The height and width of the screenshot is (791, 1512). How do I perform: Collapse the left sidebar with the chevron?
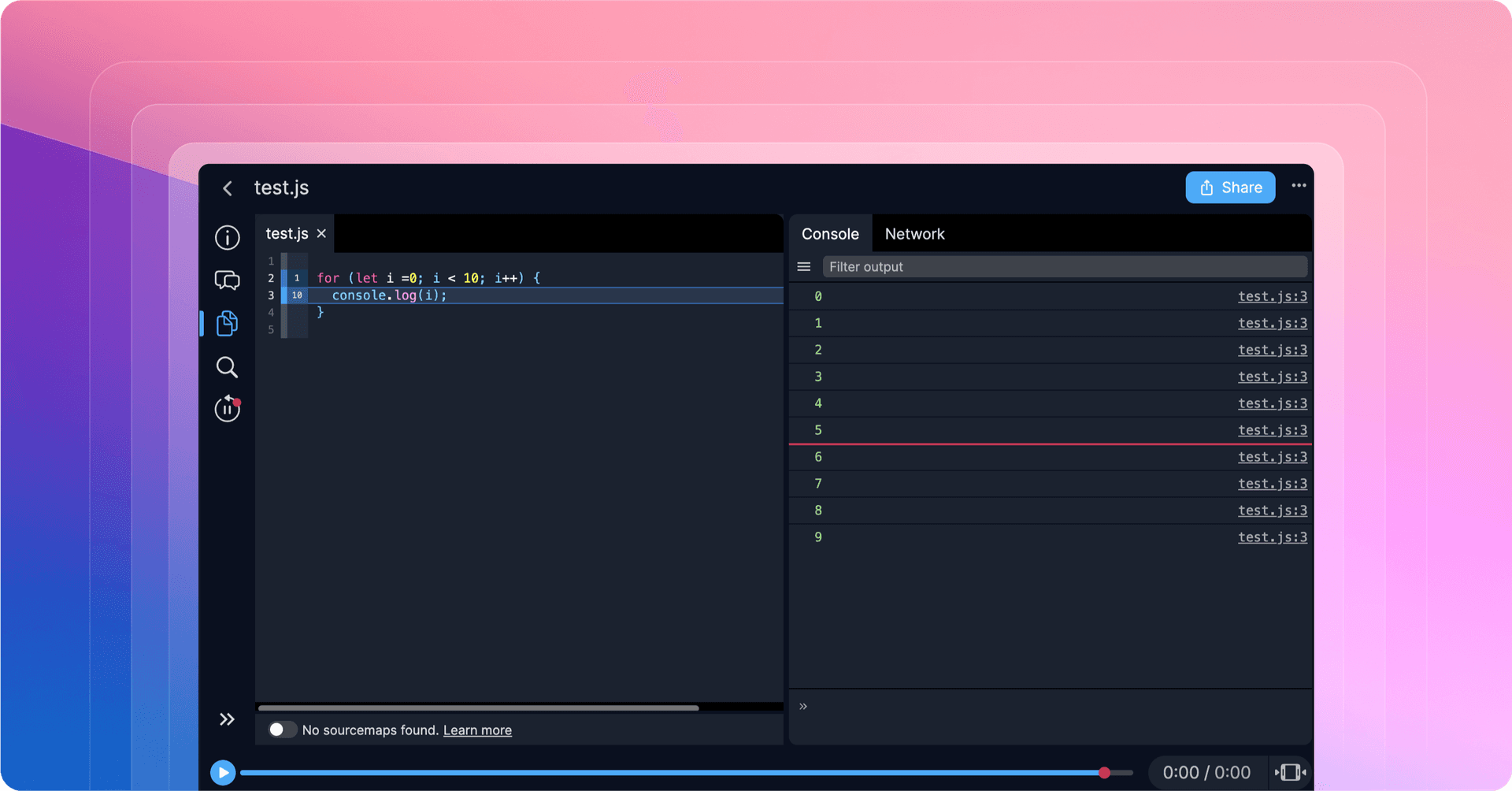(227, 718)
